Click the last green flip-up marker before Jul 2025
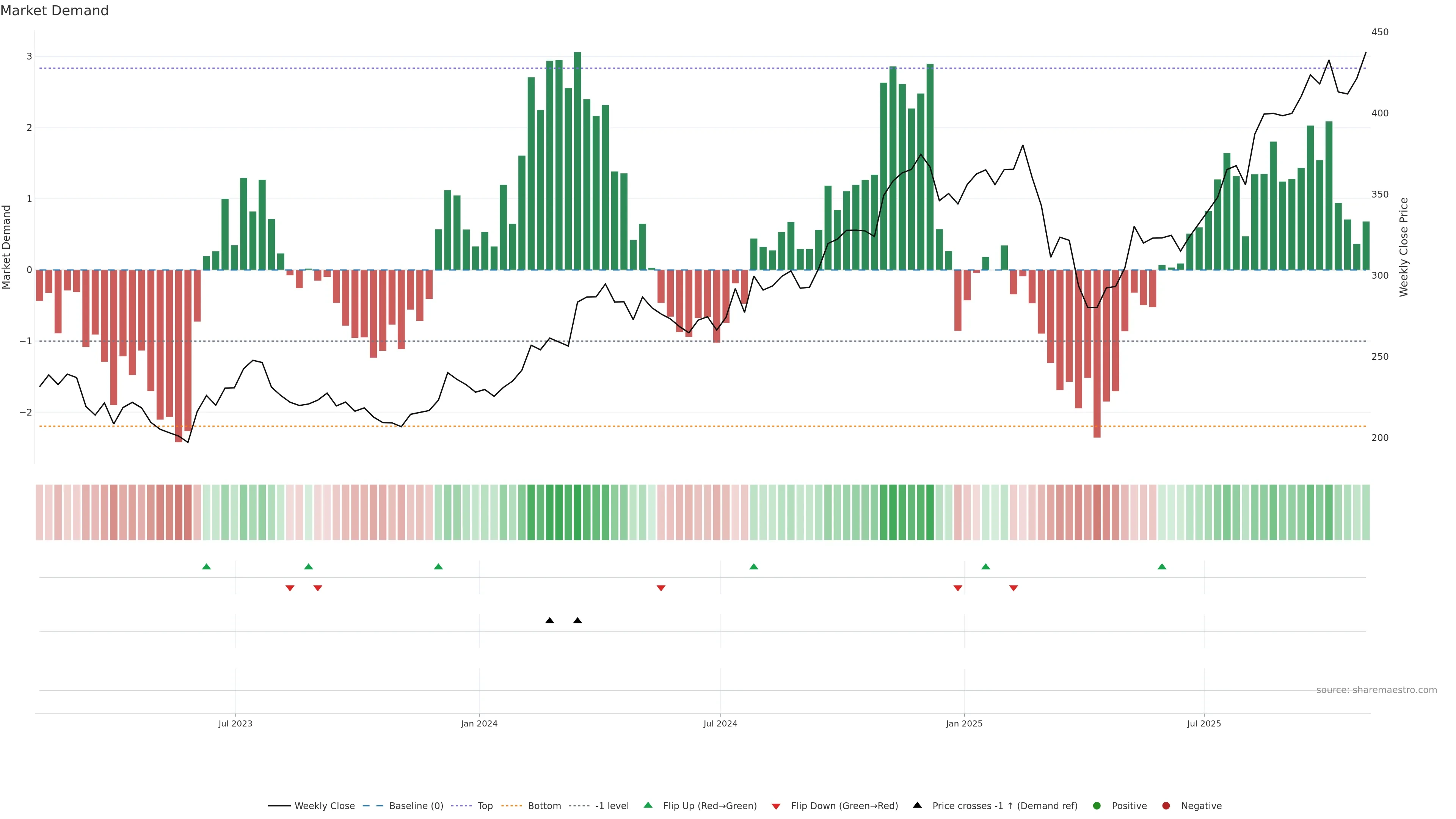This screenshot has width=1456, height=819. coord(1162,567)
